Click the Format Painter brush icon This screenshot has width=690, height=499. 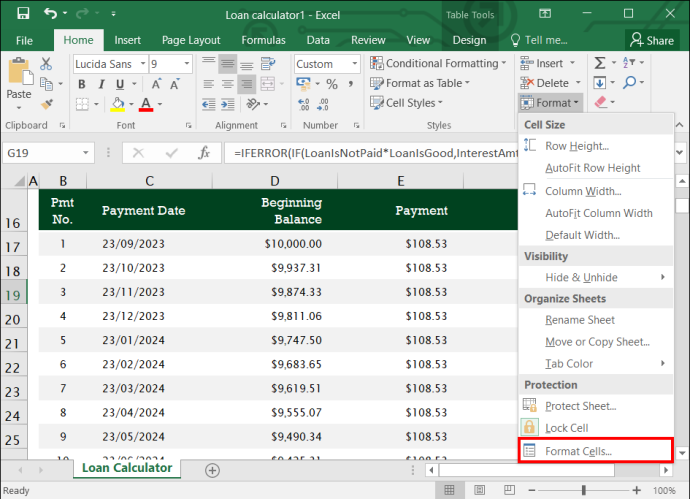(x=46, y=104)
